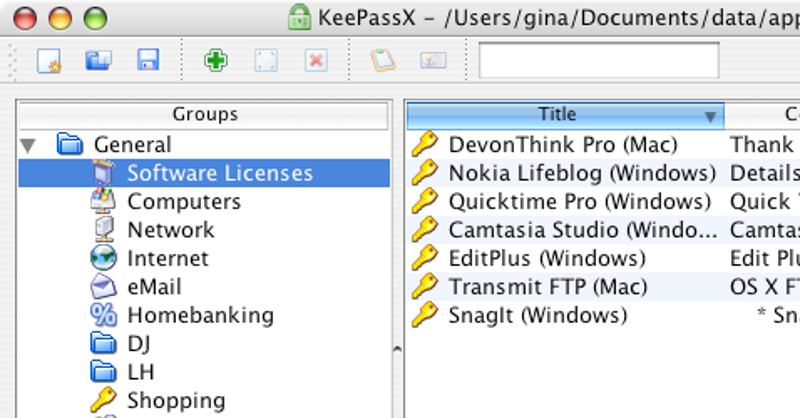Open the Internet group
800x418 pixels.
point(167,258)
